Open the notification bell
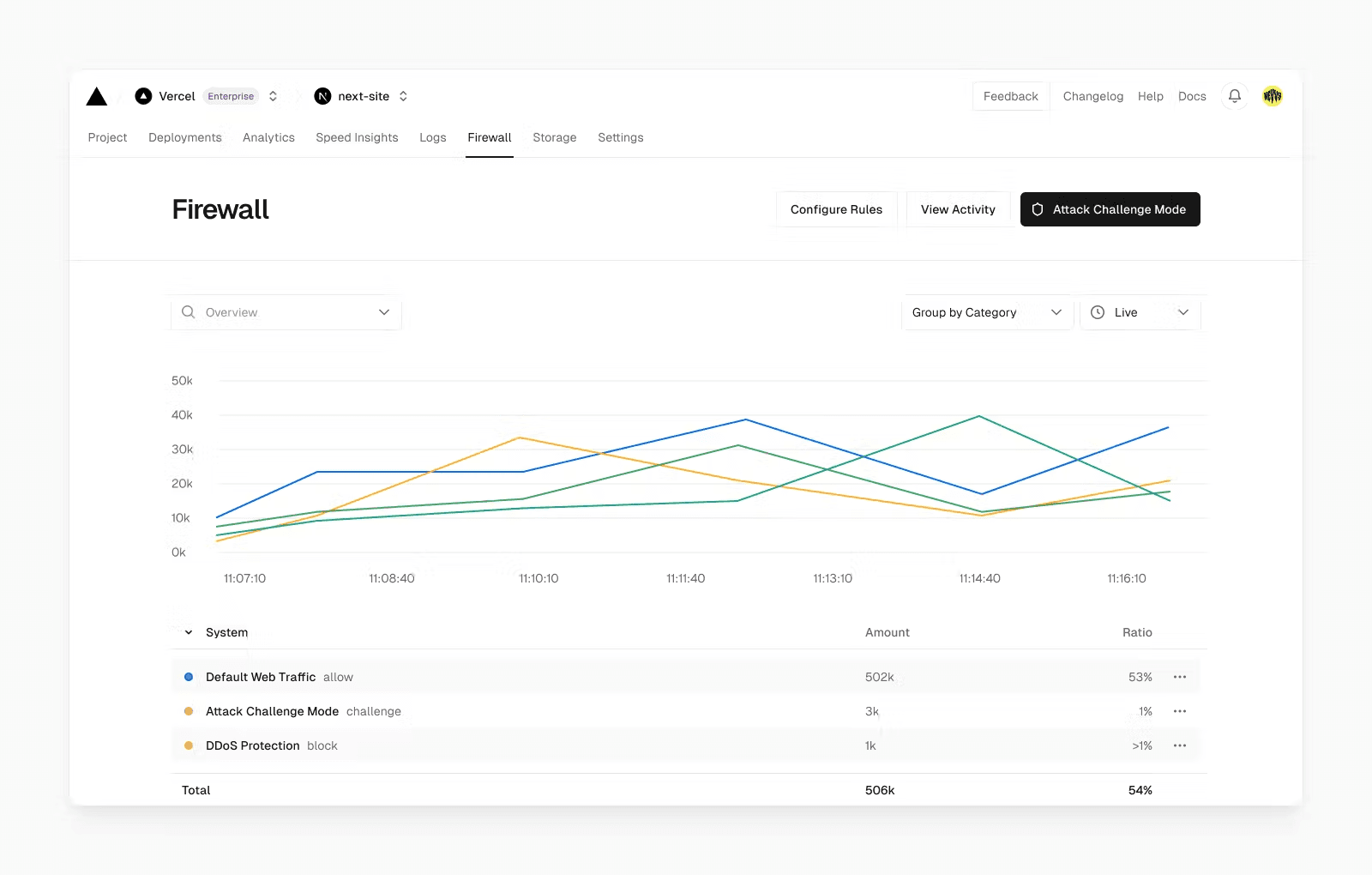The height and width of the screenshot is (875, 1372). pos(1234,96)
